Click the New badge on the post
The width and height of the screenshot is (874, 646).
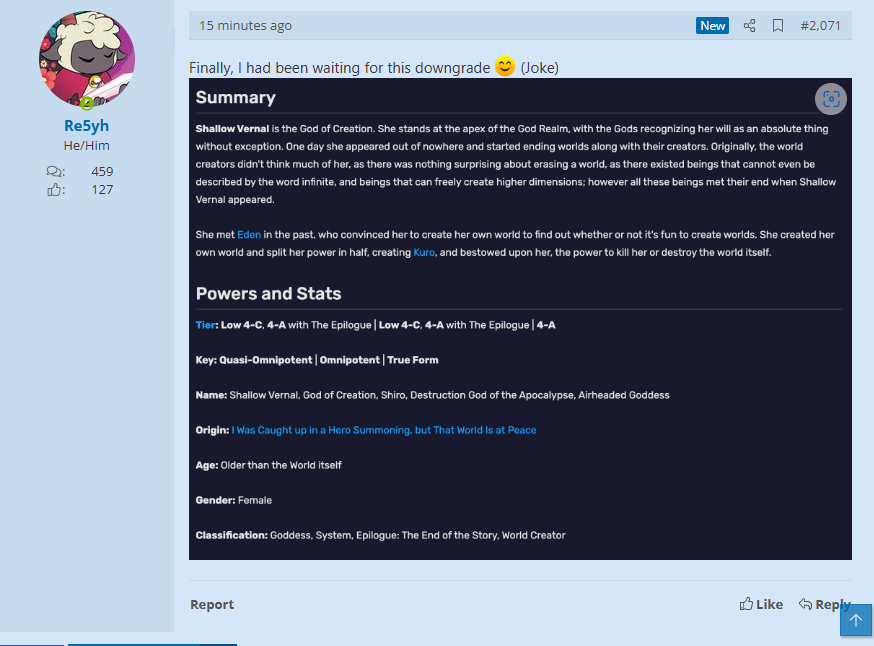coord(712,26)
